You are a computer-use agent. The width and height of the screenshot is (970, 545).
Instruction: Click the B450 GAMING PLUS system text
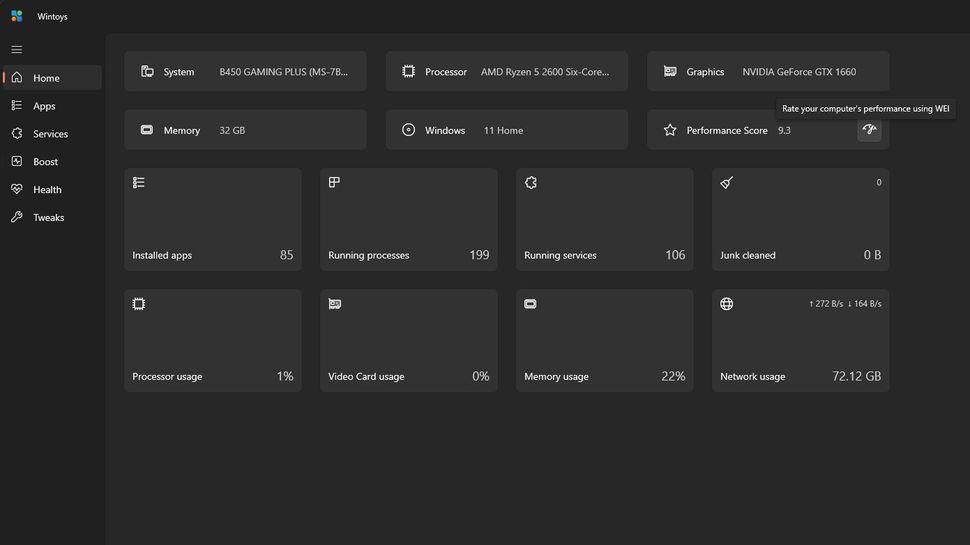(283, 72)
